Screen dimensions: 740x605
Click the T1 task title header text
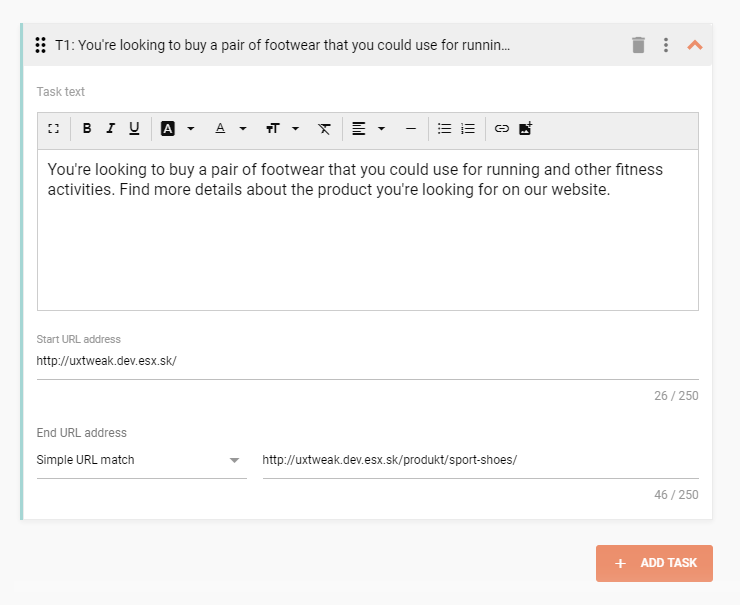pyautogui.click(x=283, y=45)
